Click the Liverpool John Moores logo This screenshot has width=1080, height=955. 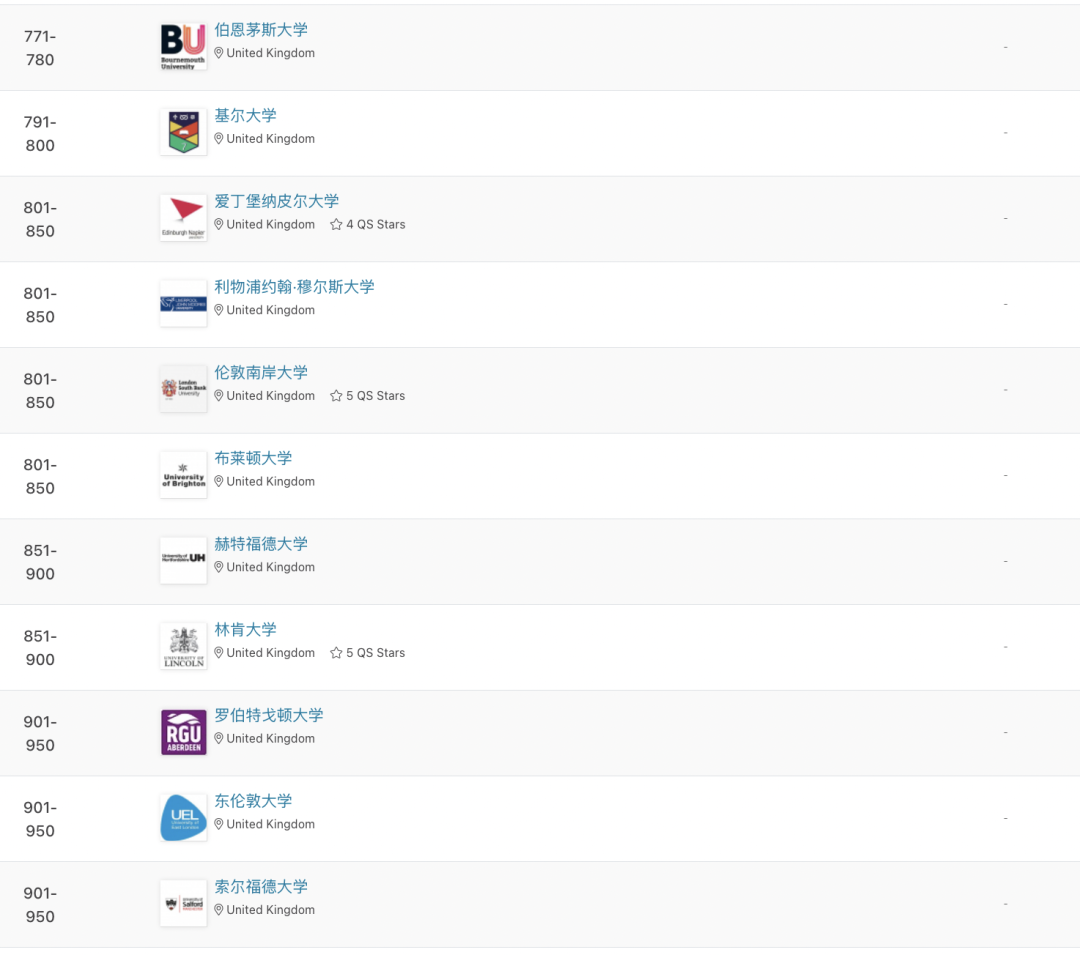(183, 304)
